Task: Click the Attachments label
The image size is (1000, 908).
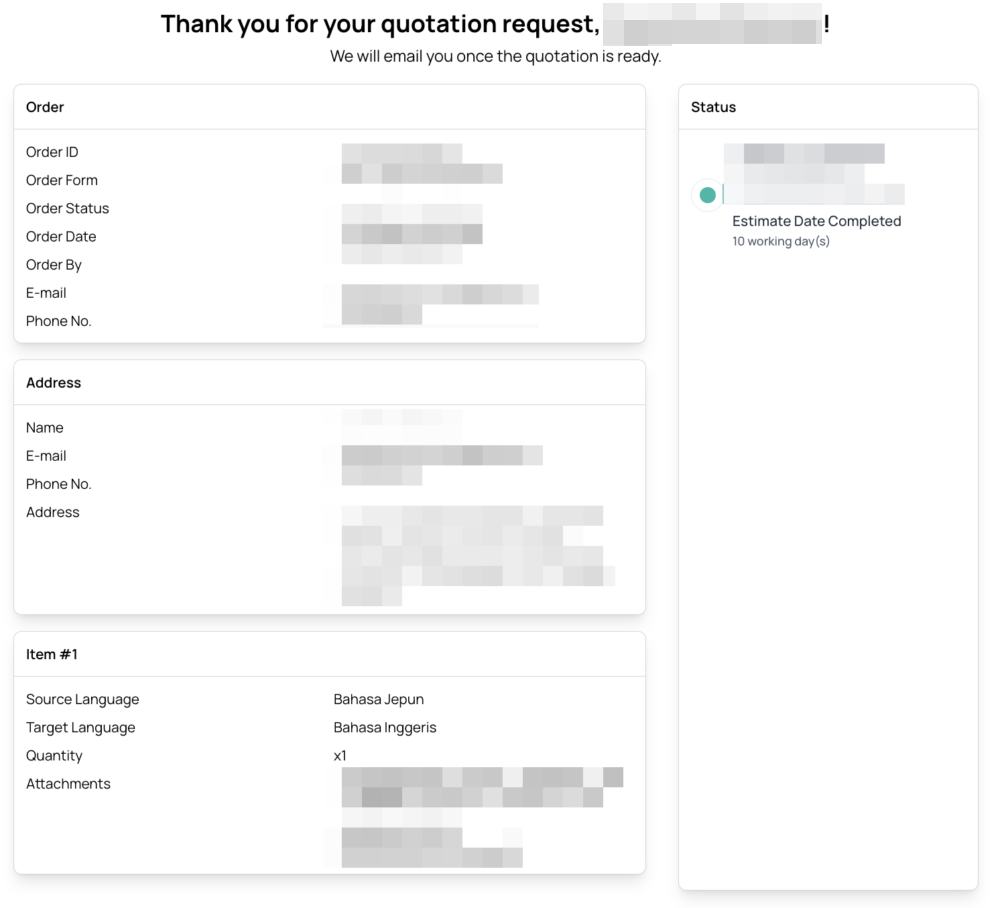Action: tap(68, 783)
